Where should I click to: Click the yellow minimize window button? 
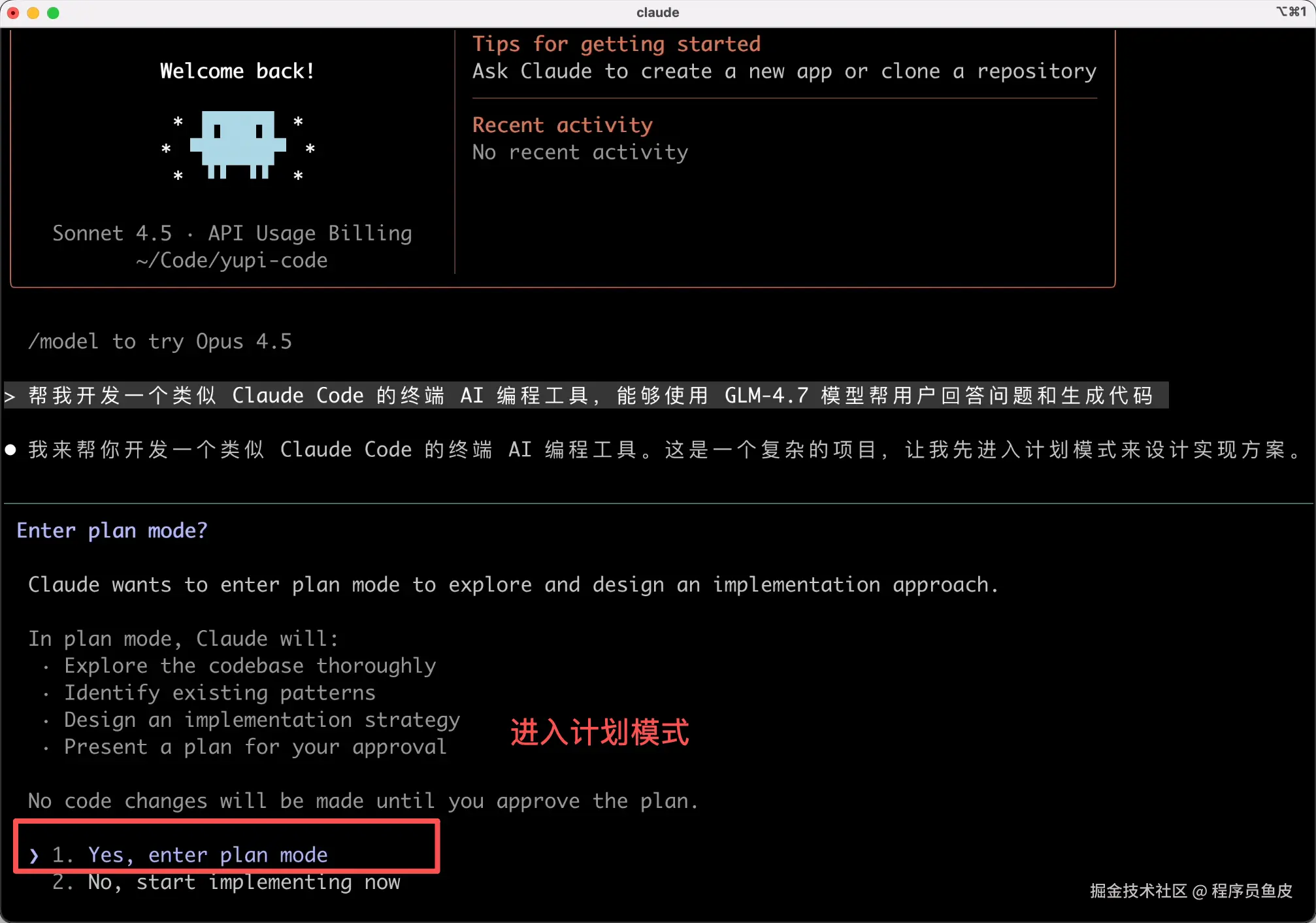click(33, 12)
